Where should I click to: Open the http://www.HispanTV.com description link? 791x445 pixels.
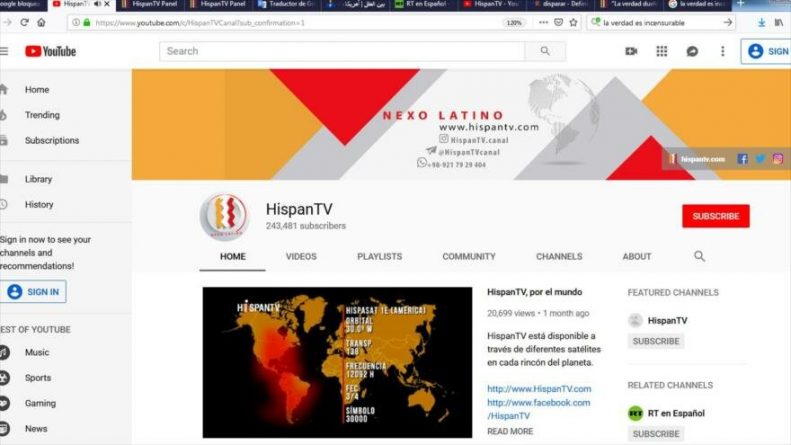point(539,389)
